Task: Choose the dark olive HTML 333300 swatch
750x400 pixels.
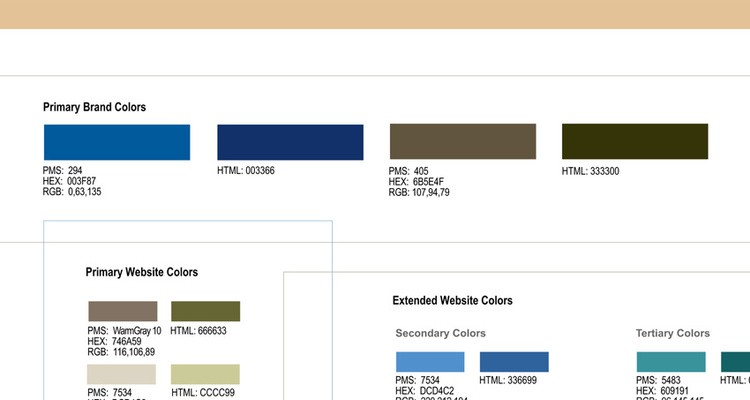Action: (x=635, y=141)
